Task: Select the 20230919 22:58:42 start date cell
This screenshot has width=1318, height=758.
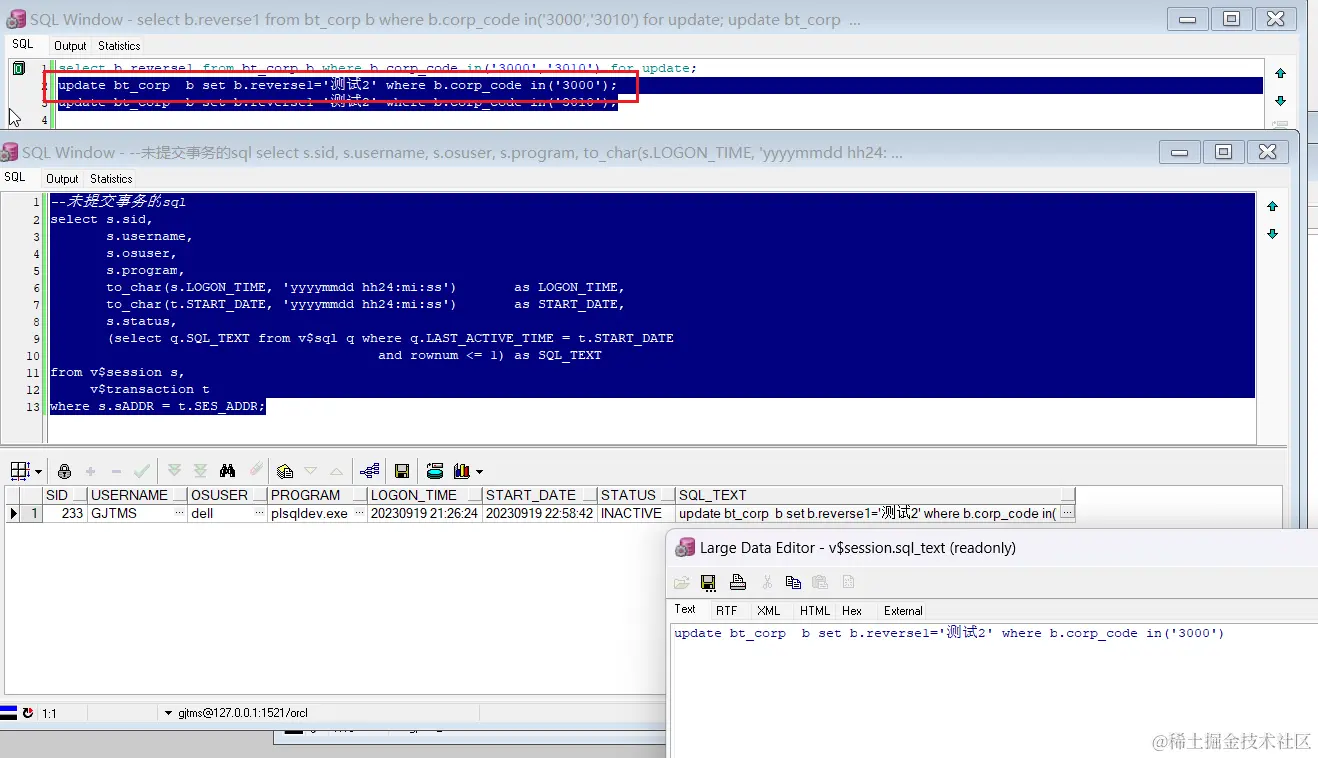Action: (540, 513)
